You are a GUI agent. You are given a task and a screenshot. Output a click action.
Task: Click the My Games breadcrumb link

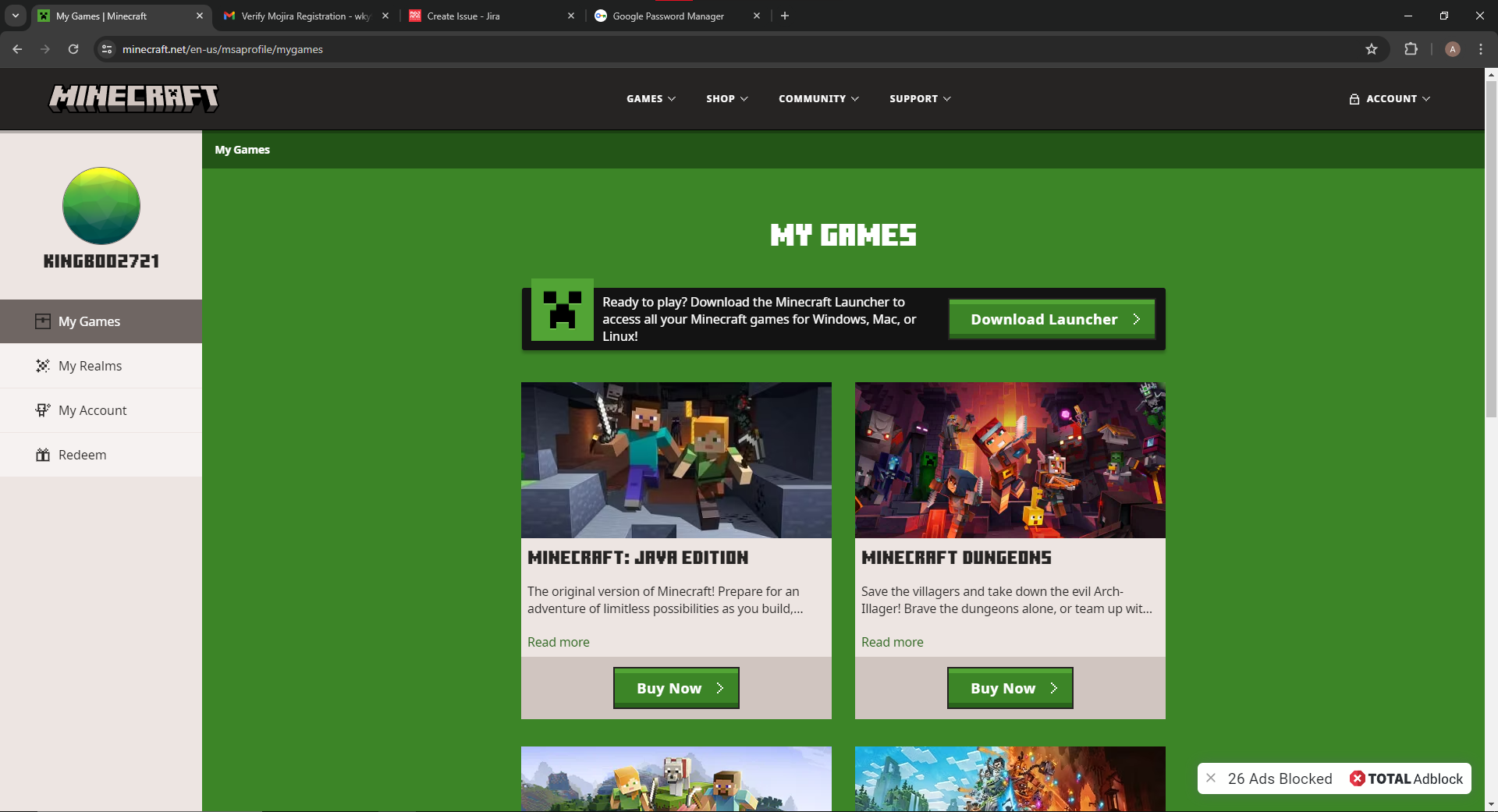[x=243, y=150]
